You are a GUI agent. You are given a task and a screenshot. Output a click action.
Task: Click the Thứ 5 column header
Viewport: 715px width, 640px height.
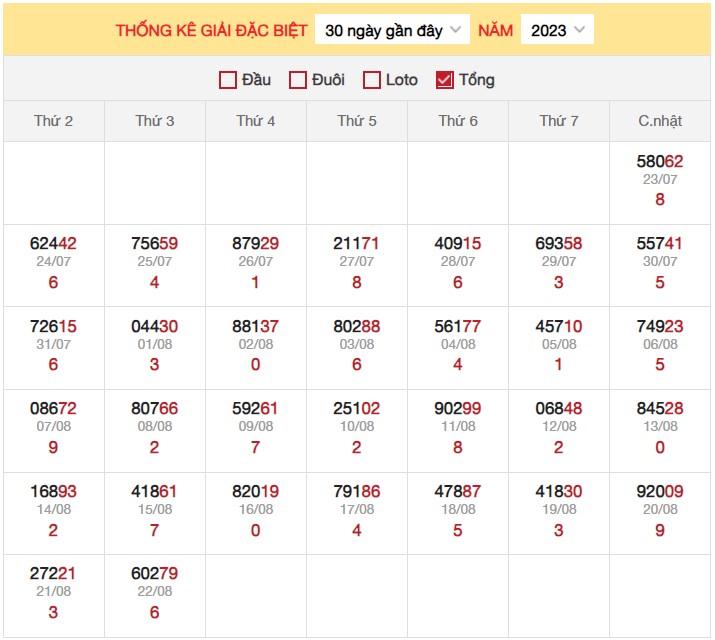click(357, 121)
